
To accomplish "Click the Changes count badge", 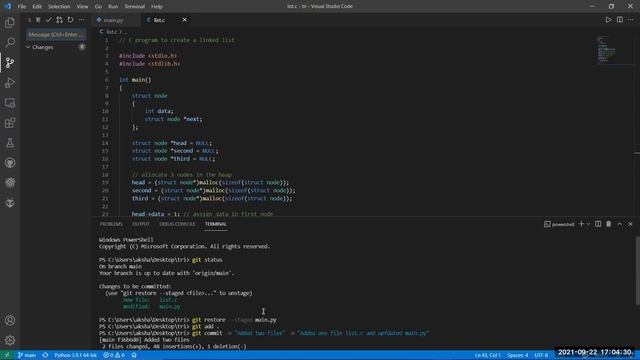I will coord(82,47).
